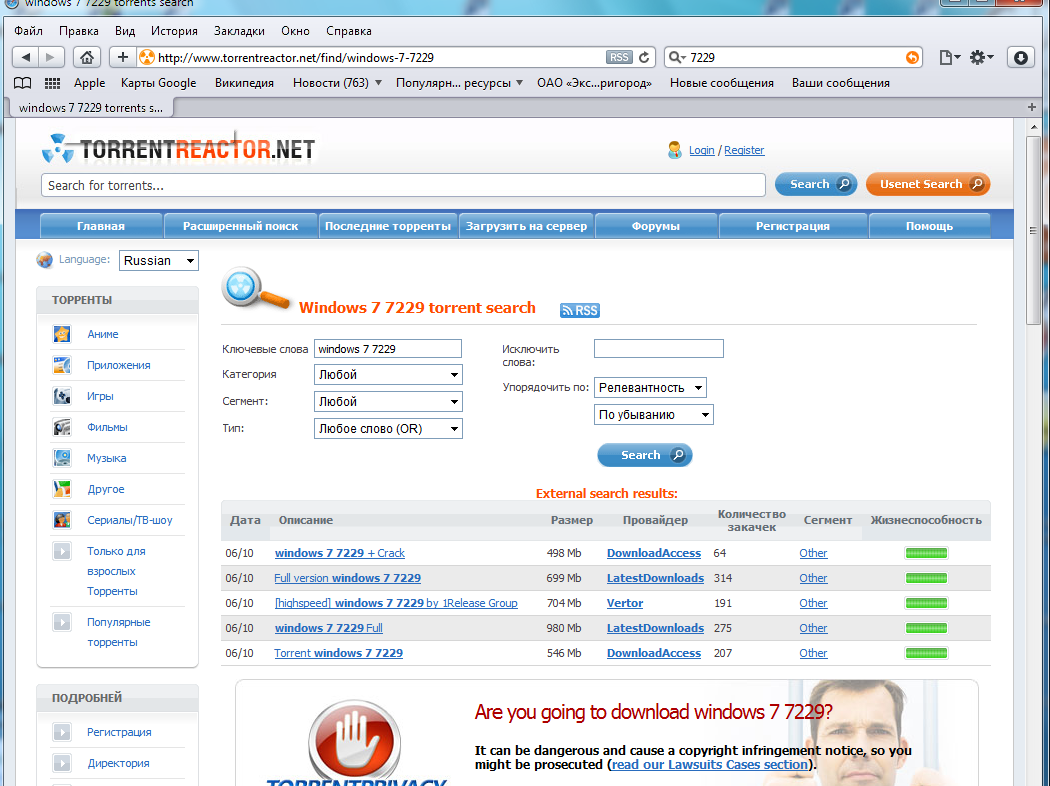
Task: Open the 'read our Lawsuits Cases section' link
Action: point(709,765)
